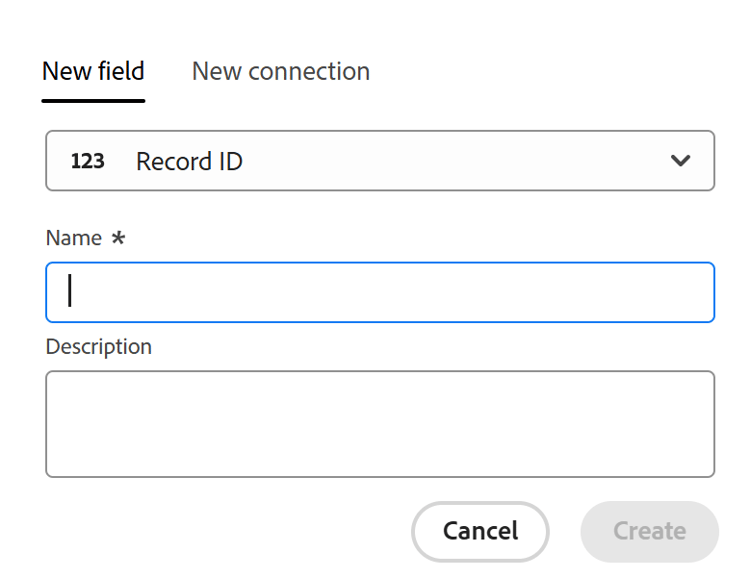Click the right end of Name field
Image resolution: width=750 pixels, height=578 pixels.
pyautogui.click(x=690, y=292)
